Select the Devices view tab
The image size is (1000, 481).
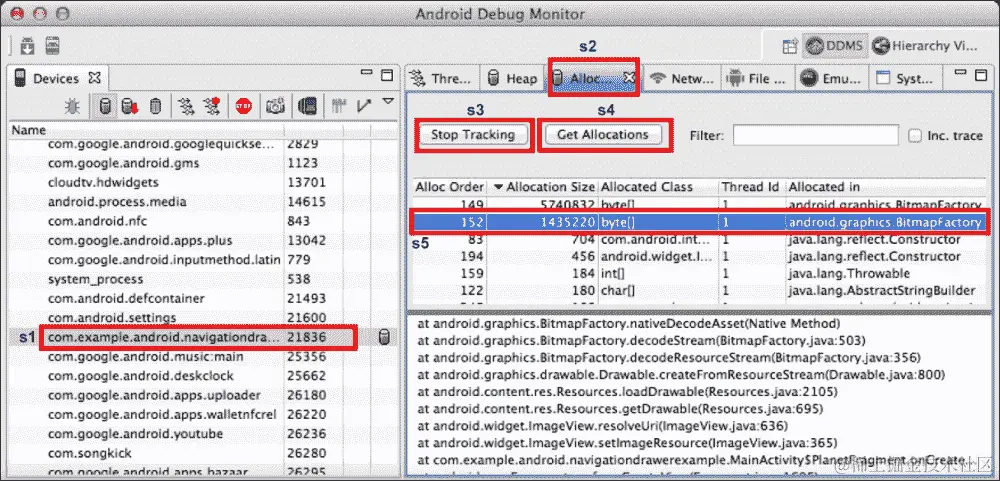[x=58, y=78]
